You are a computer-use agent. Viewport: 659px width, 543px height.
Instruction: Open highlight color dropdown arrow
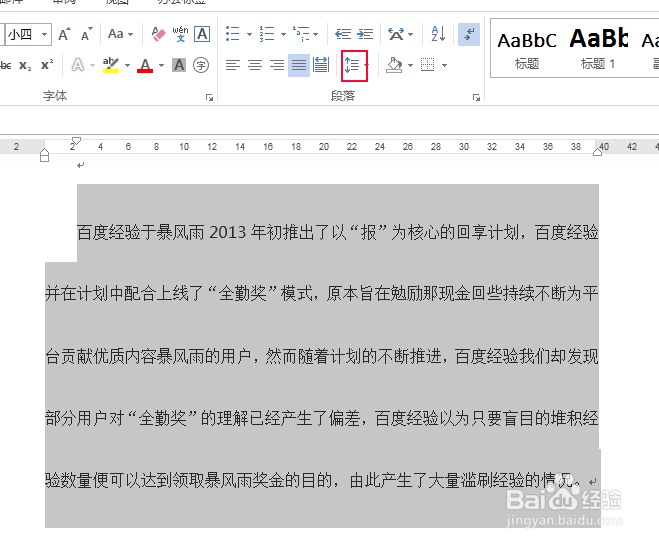127,66
